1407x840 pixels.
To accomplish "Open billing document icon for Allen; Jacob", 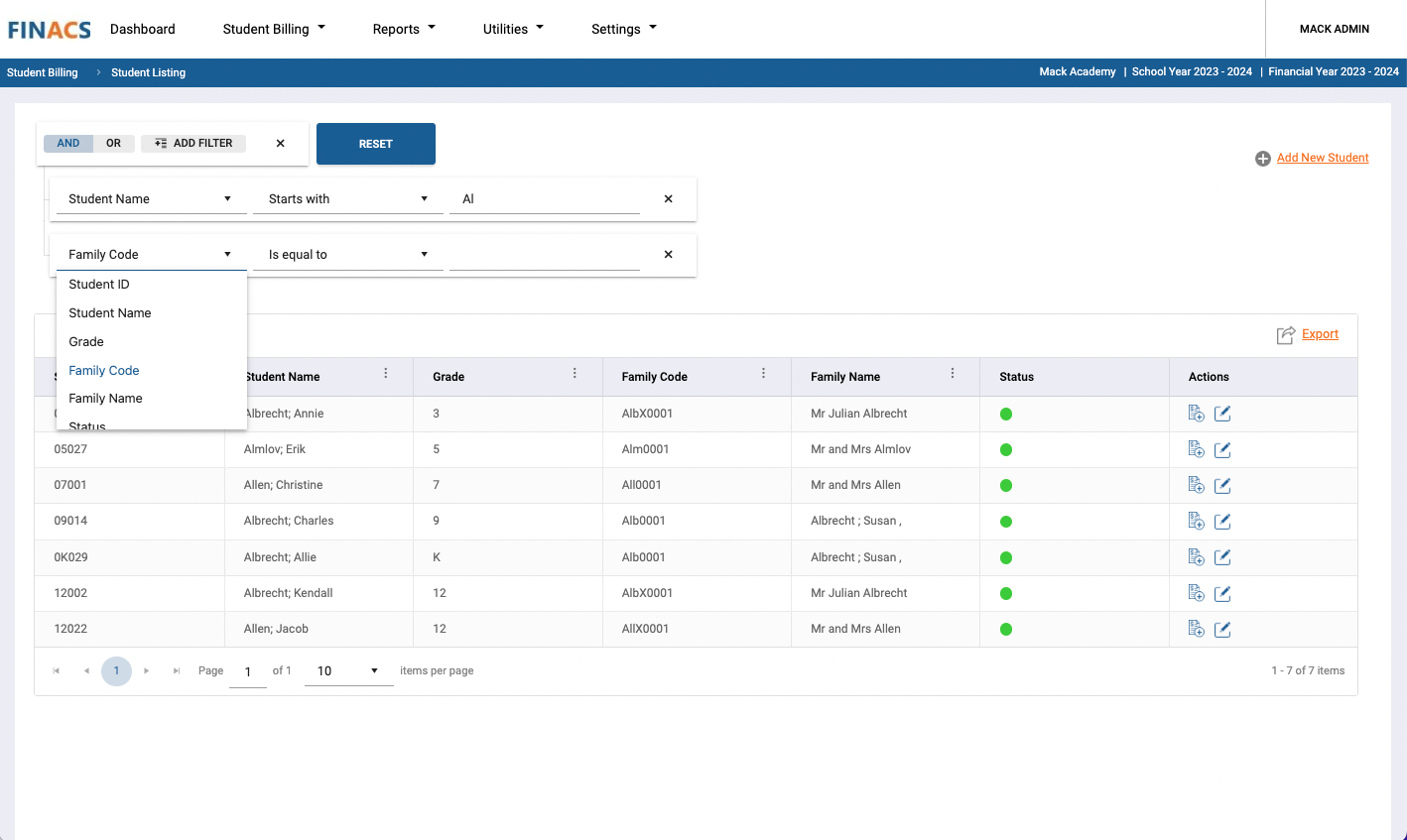I will click(x=1196, y=629).
